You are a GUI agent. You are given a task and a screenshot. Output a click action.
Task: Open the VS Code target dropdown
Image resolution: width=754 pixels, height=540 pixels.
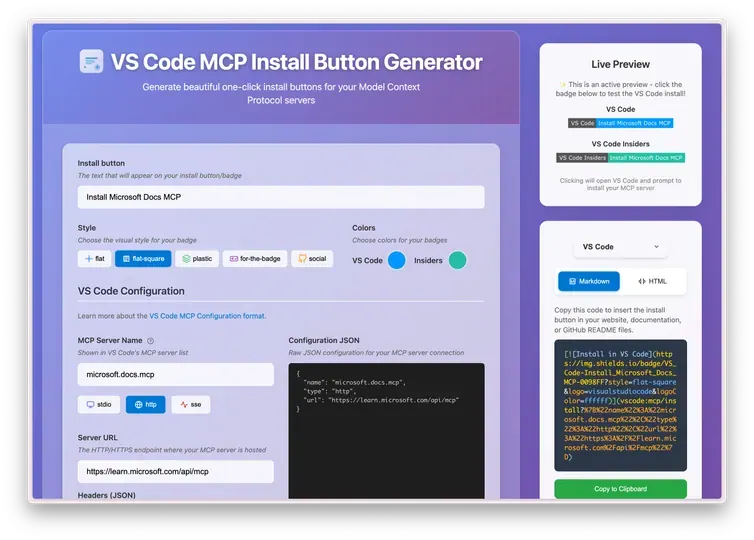tap(620, 247)
